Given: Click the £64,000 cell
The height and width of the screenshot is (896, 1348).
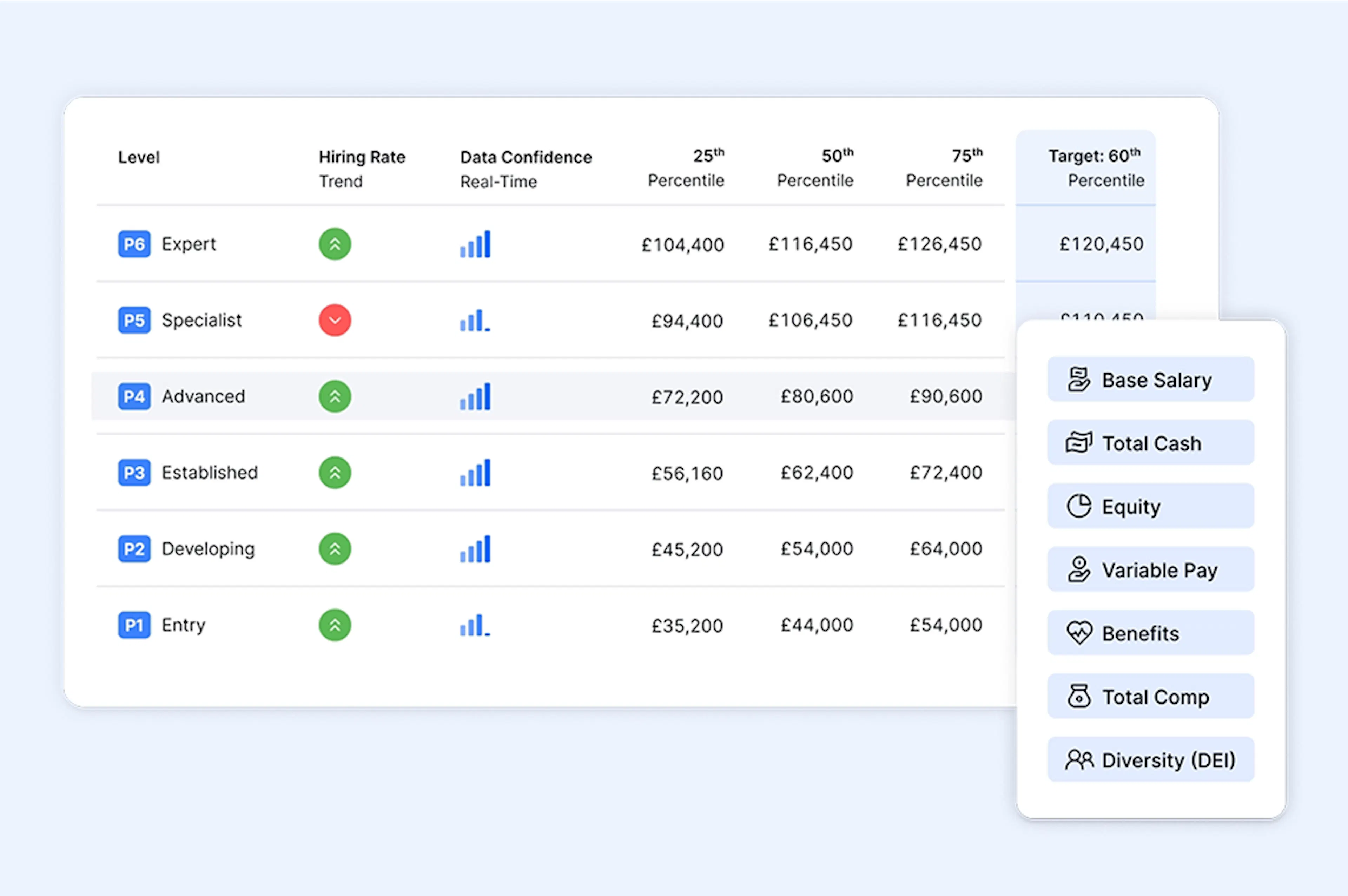Looking at the screenshot, I should coord(946,549).
